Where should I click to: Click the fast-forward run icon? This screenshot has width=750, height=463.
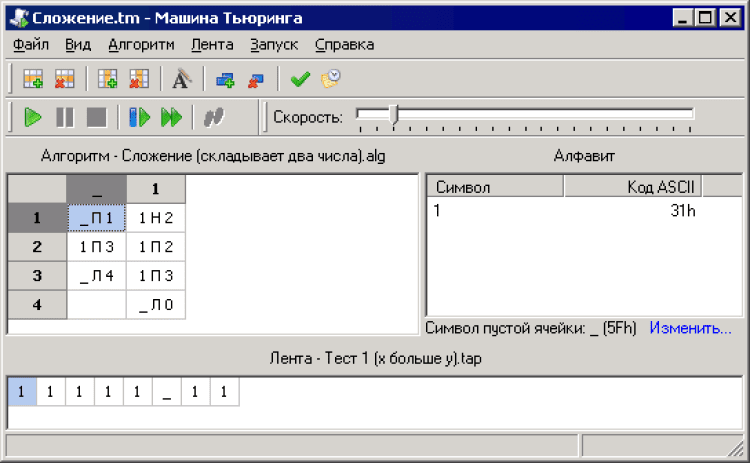171,117
